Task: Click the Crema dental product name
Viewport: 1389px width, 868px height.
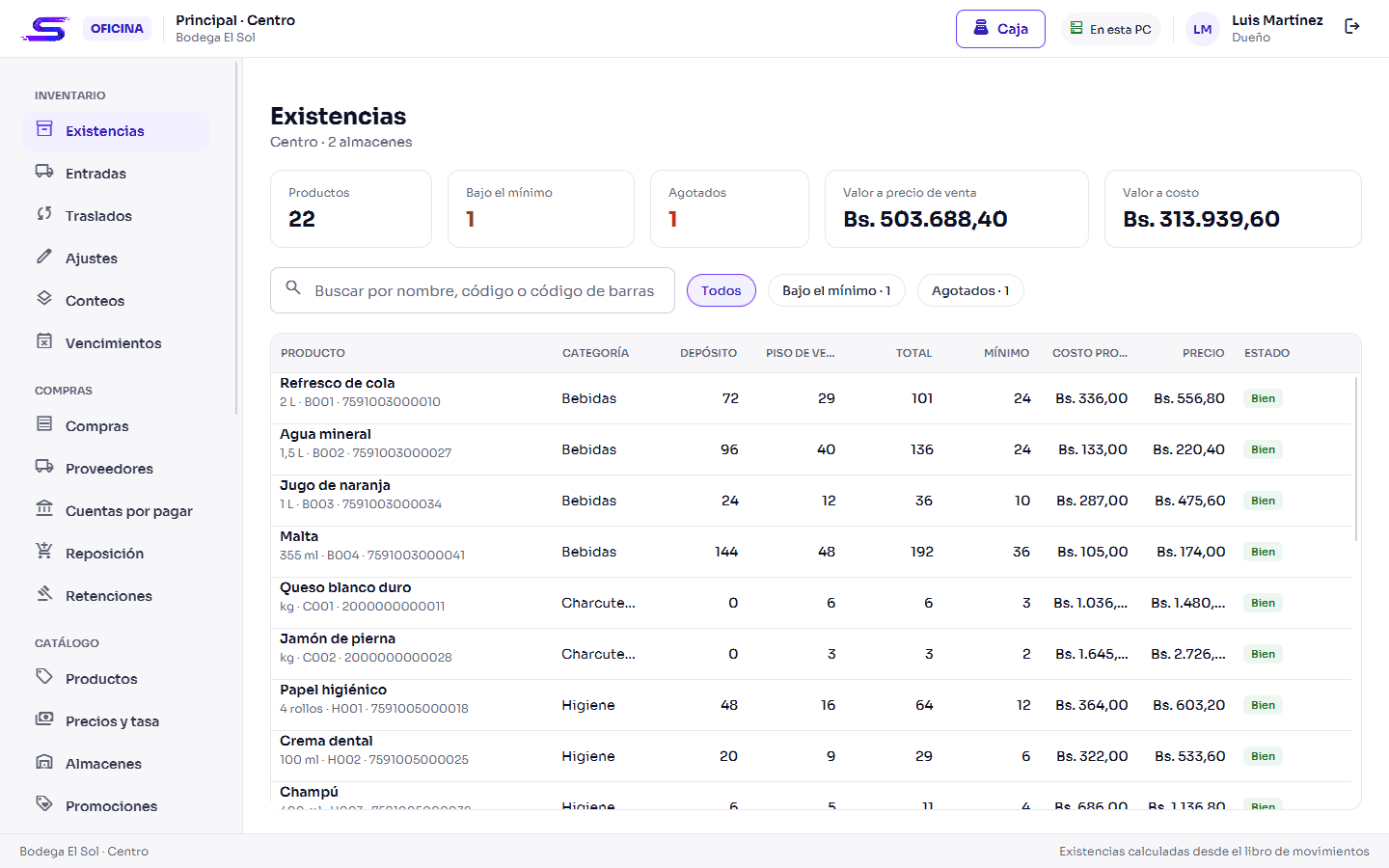Action: click(x=326, y=741)
